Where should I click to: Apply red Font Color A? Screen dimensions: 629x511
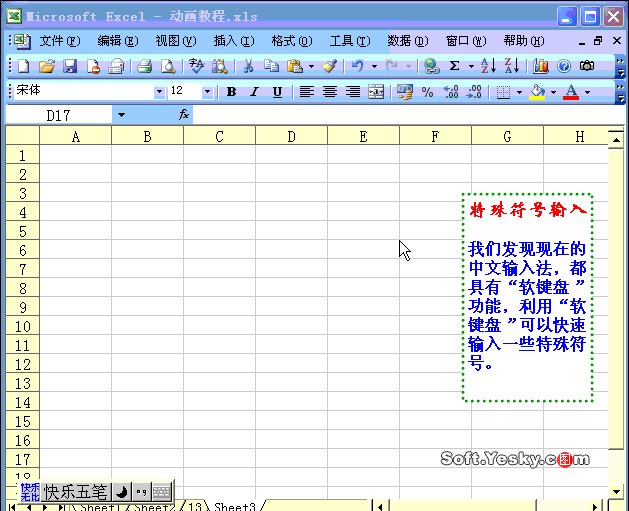click(x=571, y=92)
